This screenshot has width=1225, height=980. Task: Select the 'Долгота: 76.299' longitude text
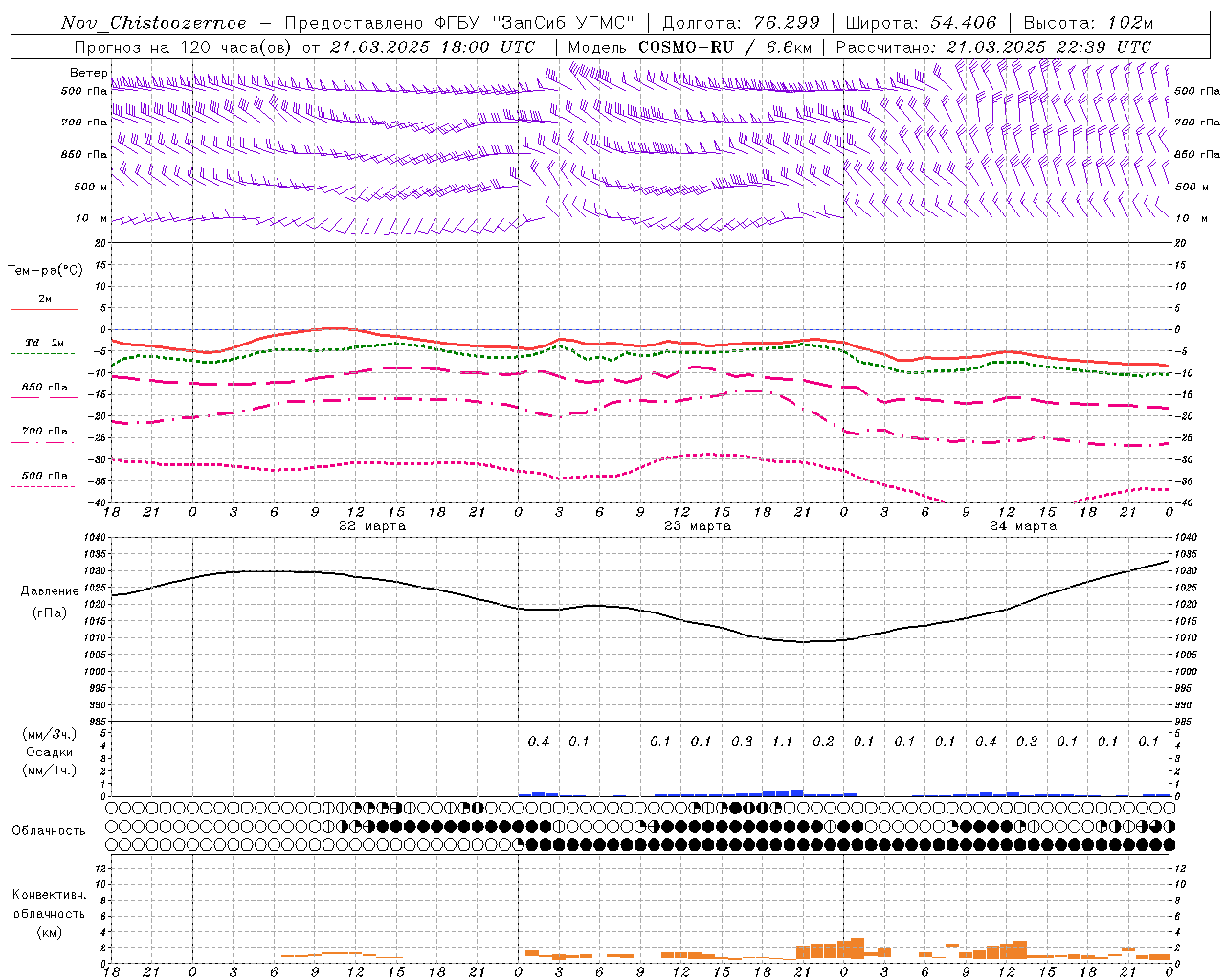tap(741, 23)
